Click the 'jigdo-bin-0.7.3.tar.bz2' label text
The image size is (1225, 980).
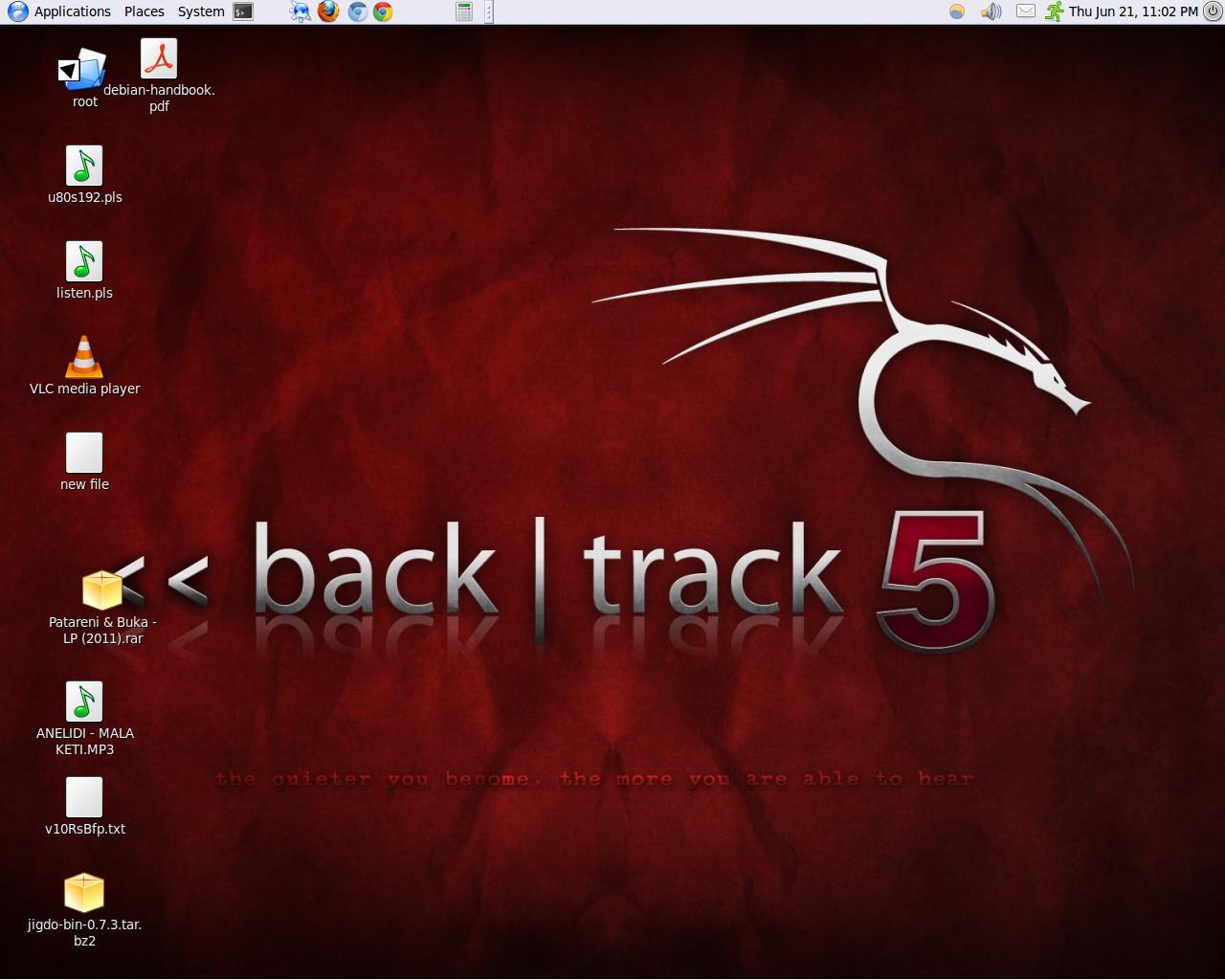[84, 932]
